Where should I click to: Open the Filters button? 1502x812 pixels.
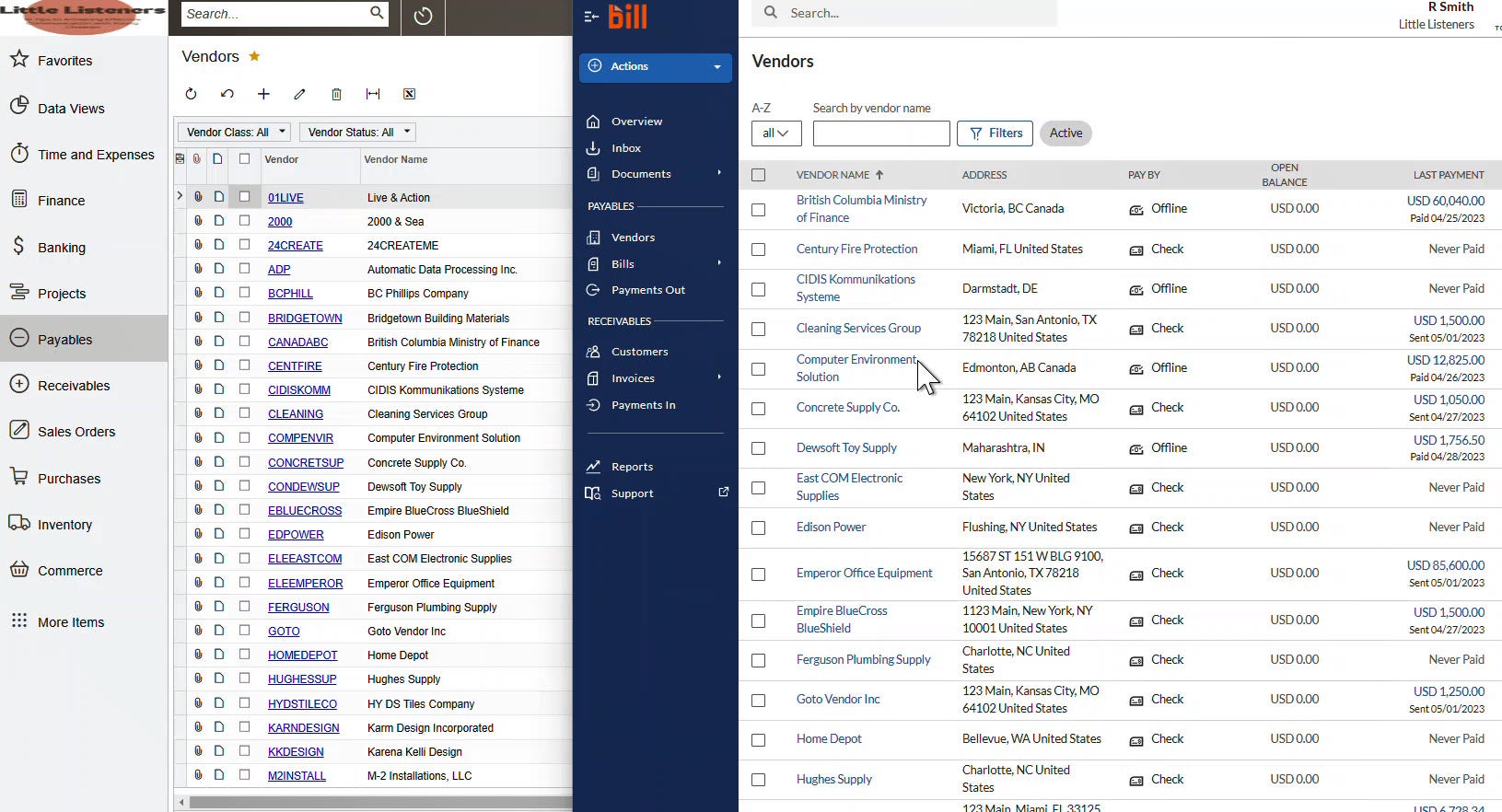coord(996,133)
